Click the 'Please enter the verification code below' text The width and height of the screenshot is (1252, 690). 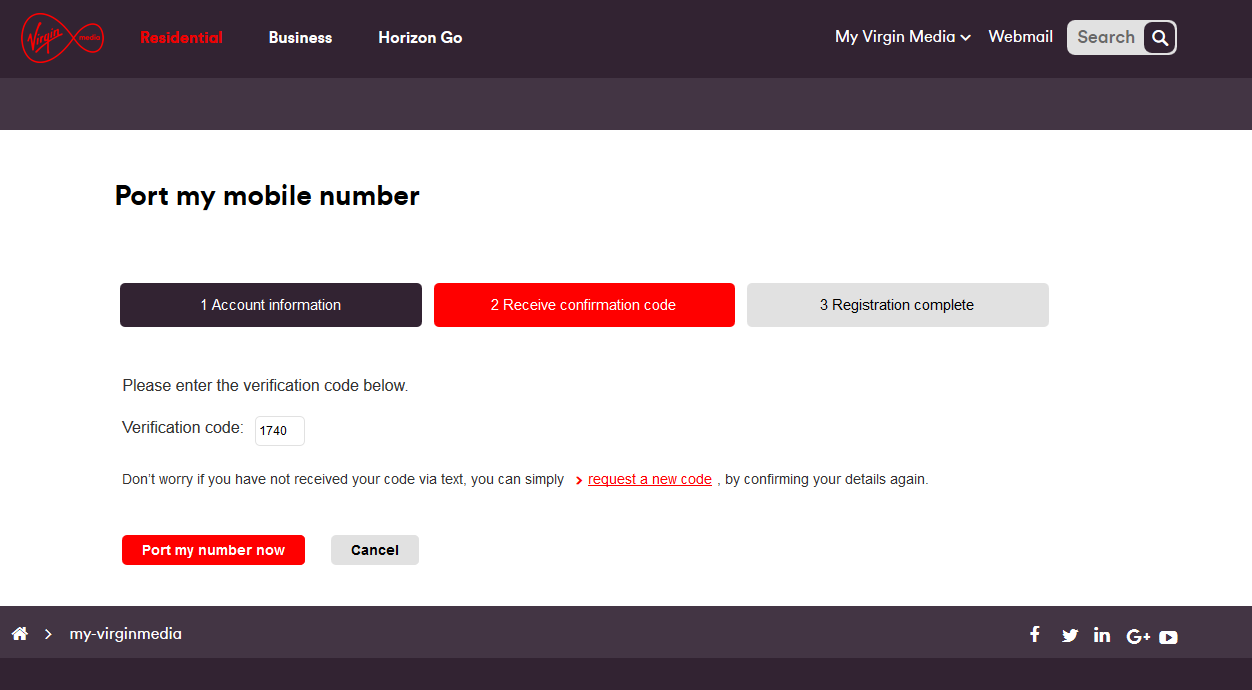click(x=265, y=386)
